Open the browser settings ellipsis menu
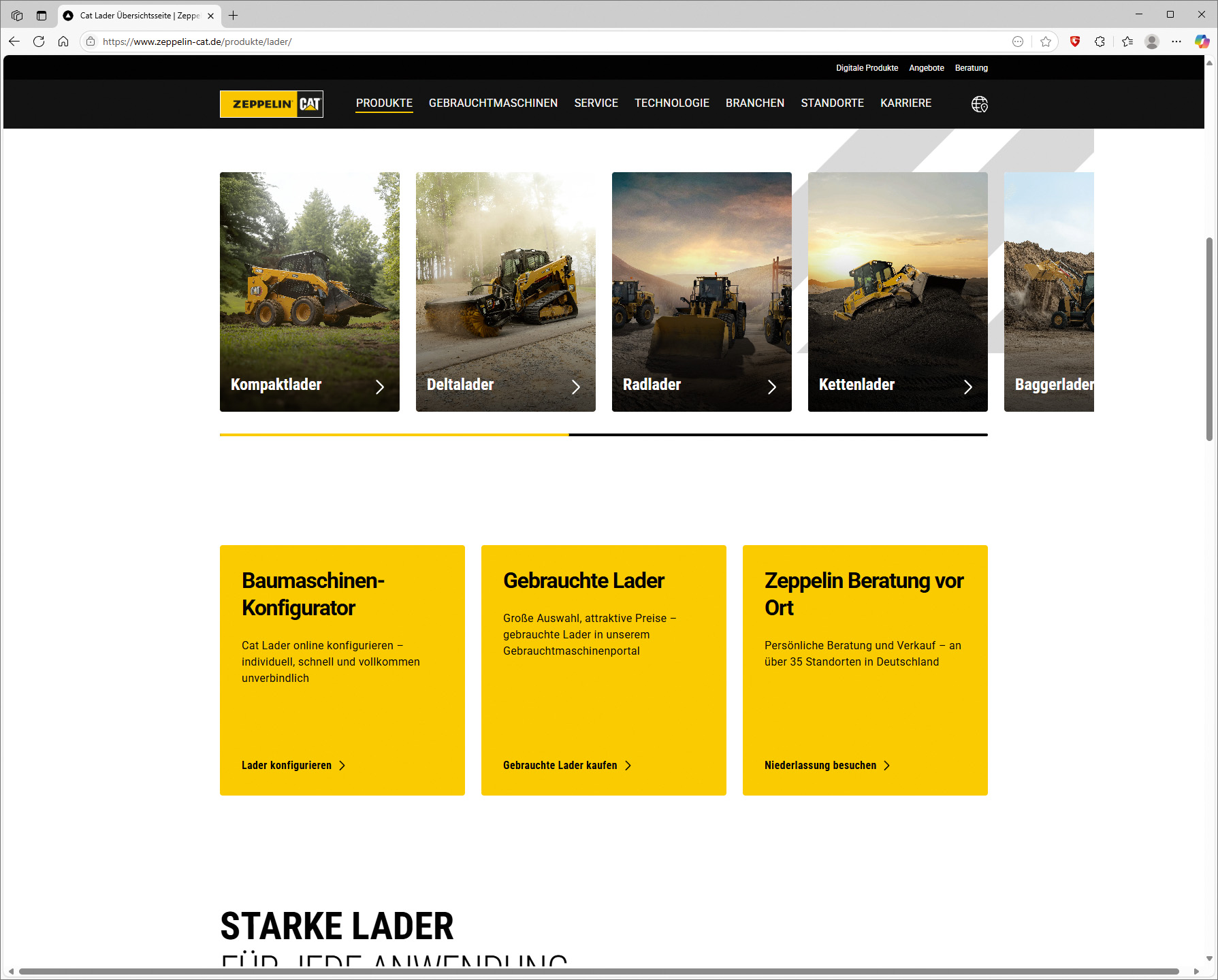1218x980 pixels. tap(1176, 42)
